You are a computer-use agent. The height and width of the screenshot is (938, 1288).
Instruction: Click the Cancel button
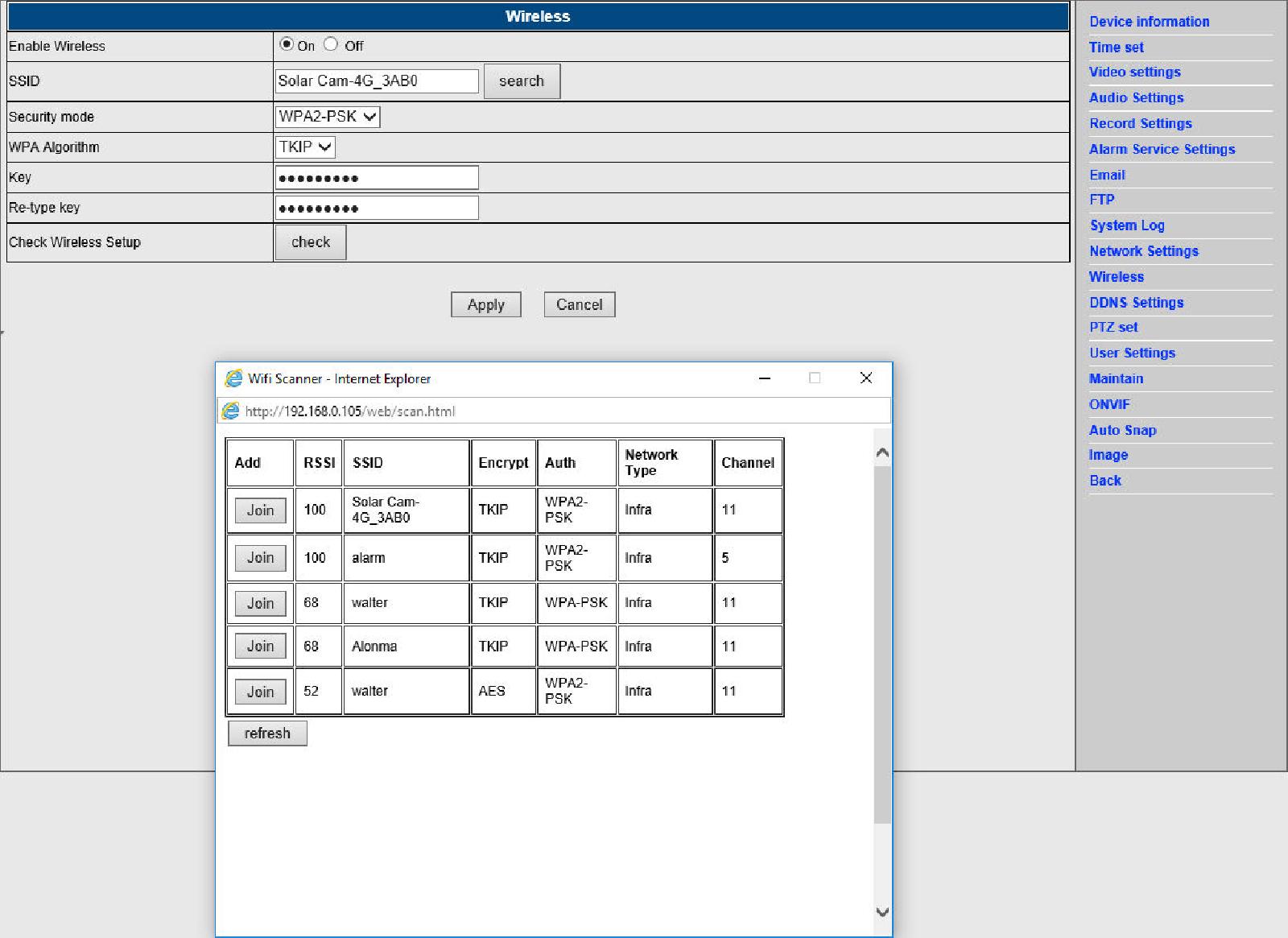[580, 304]
